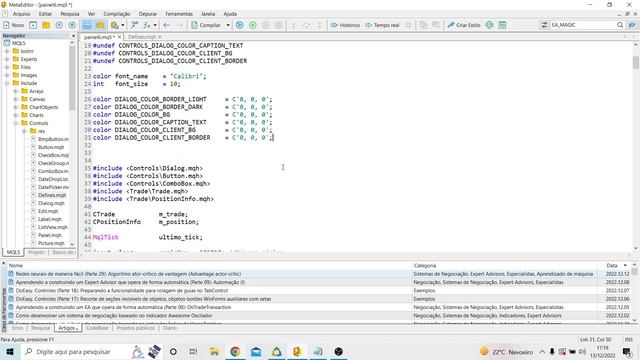Open the Redes neurais de maneira fácil article
The image size is (640, 360).
[128, 274]
